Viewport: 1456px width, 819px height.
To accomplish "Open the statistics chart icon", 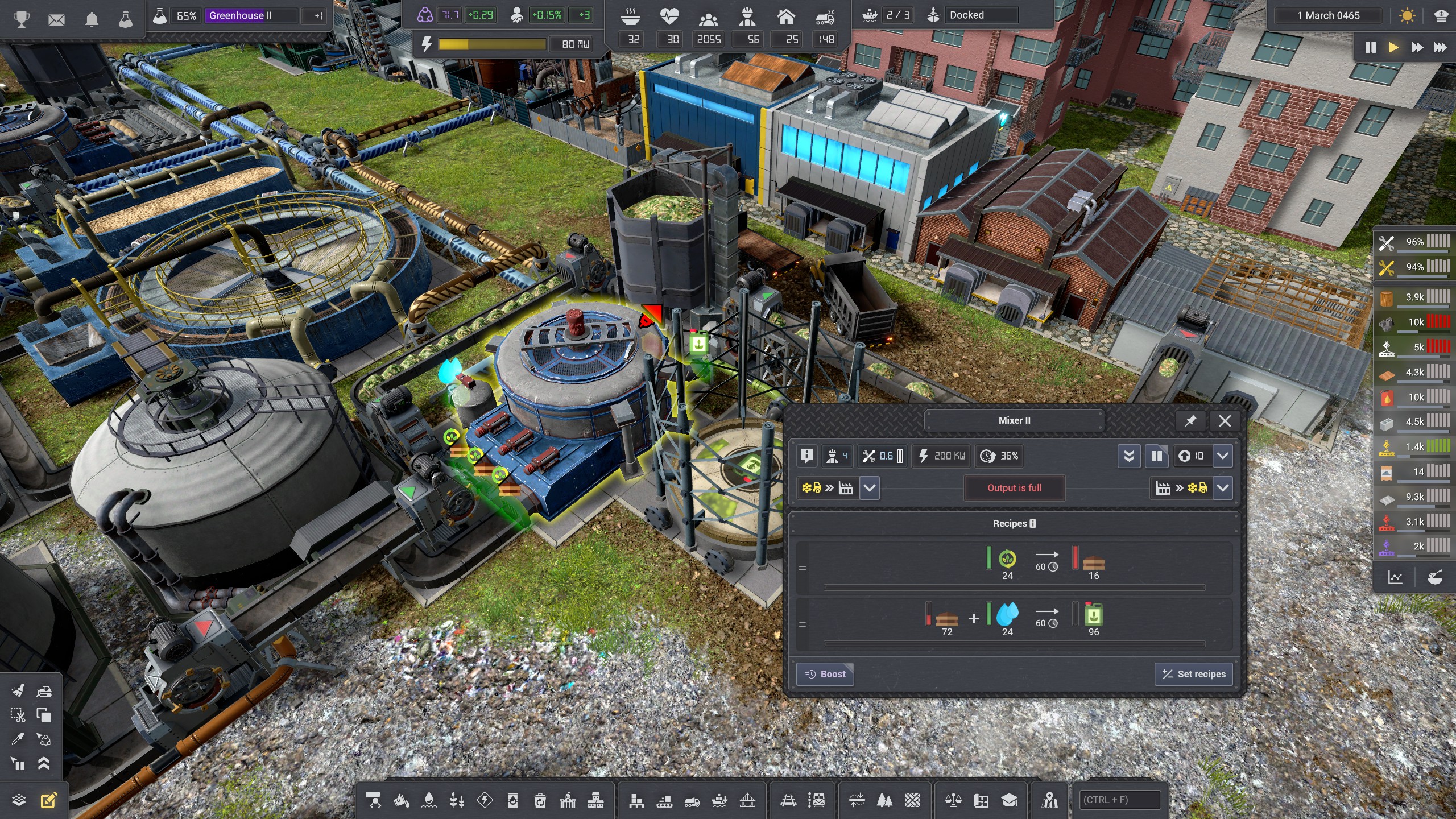I will pos(1395,577).
